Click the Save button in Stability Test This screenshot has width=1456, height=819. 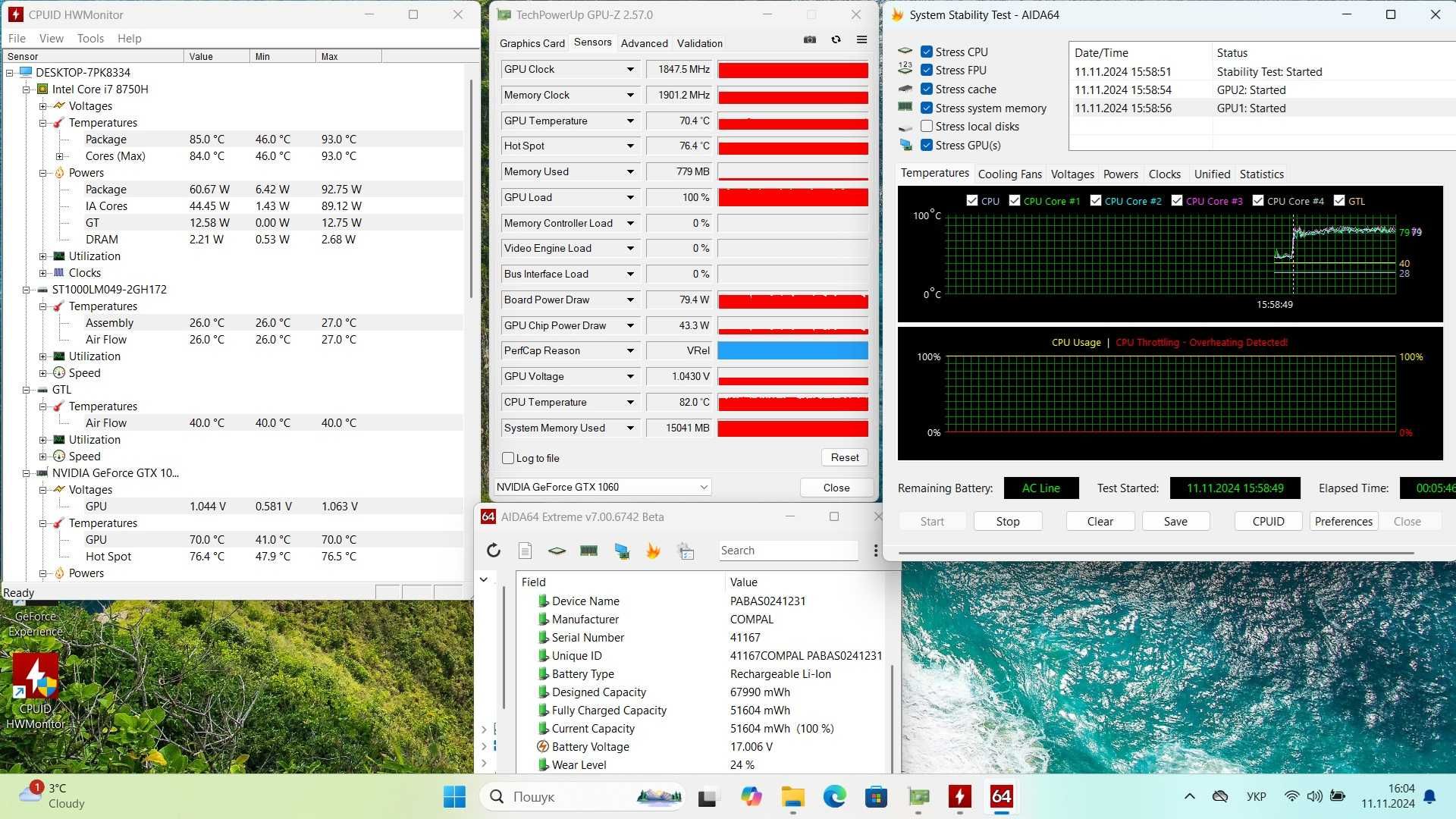pyautogui.click(x=1175, y=521)
